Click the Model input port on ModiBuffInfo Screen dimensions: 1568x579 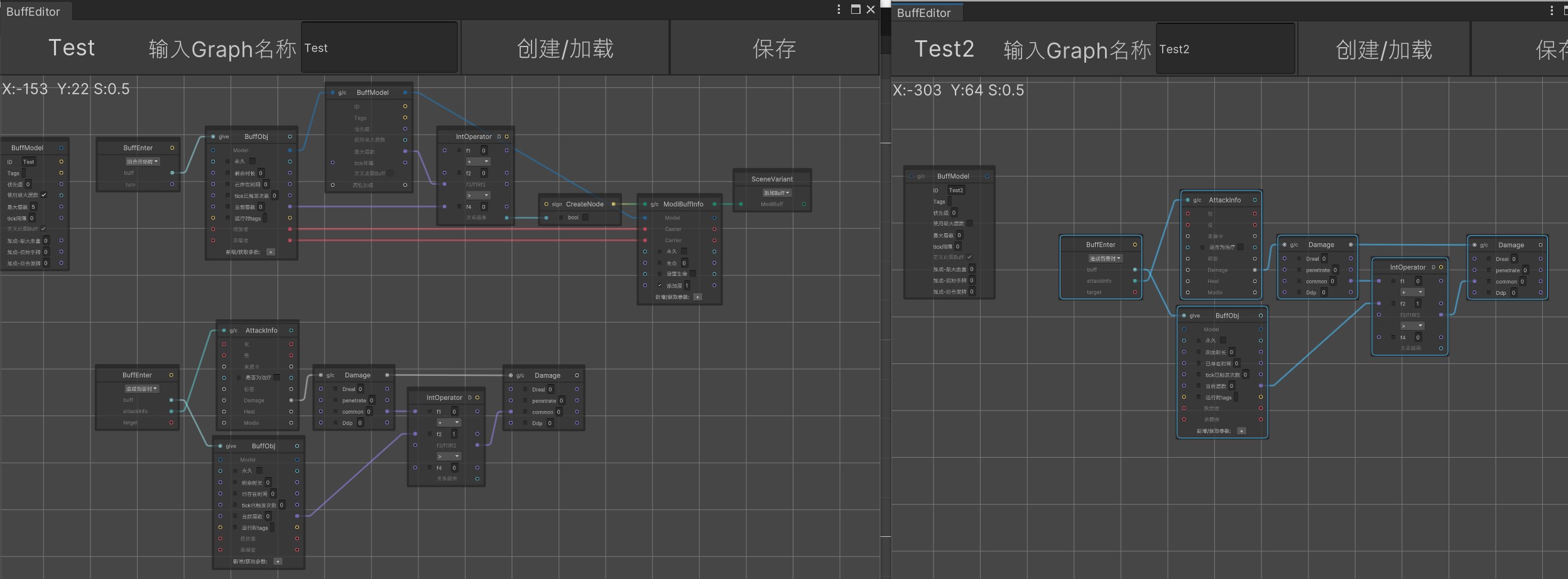pyautogui.click(x=645, y=217)
